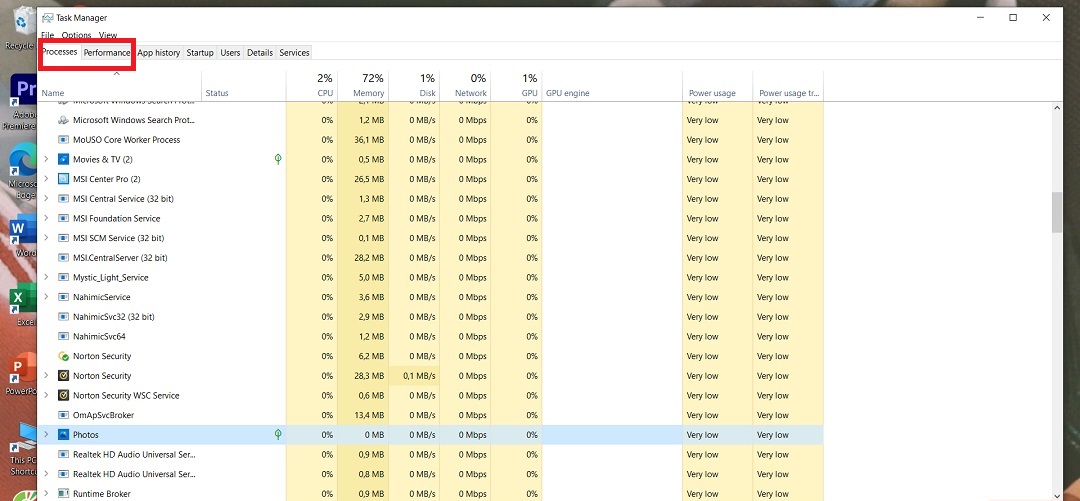Click the NahimicSvc64 process icon
Viewport: 1080px width, 501px height.
tap(63, 336)
